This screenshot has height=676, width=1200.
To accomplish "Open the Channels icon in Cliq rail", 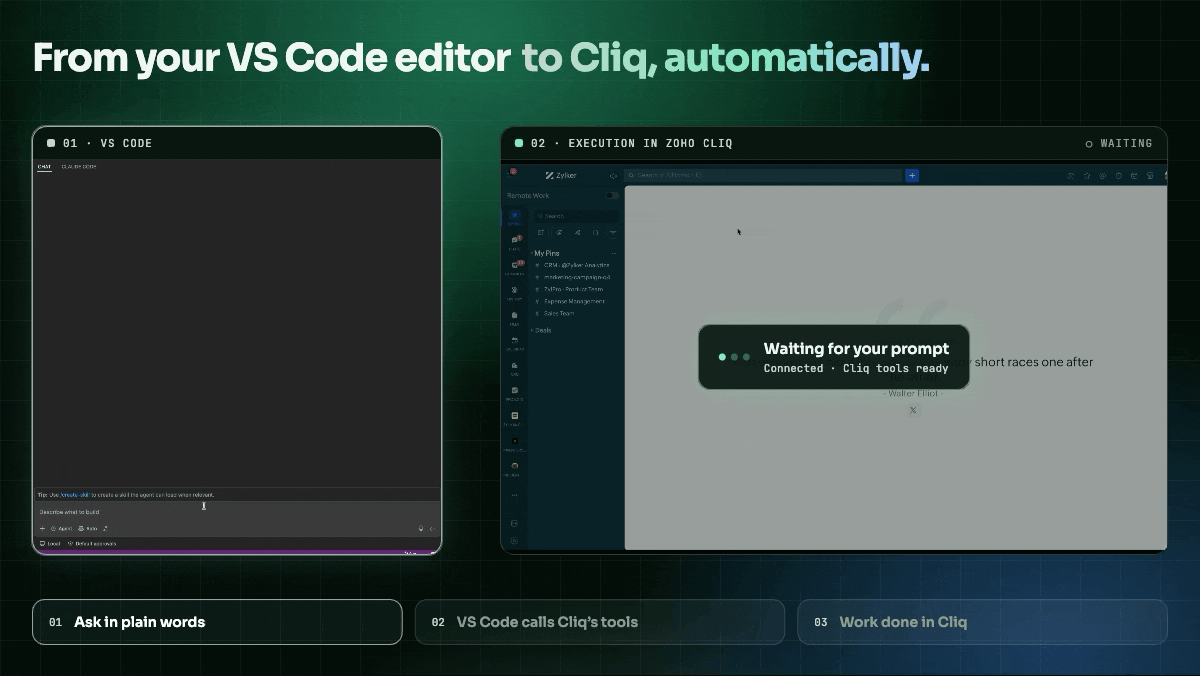I will click(x=514, y=265).
